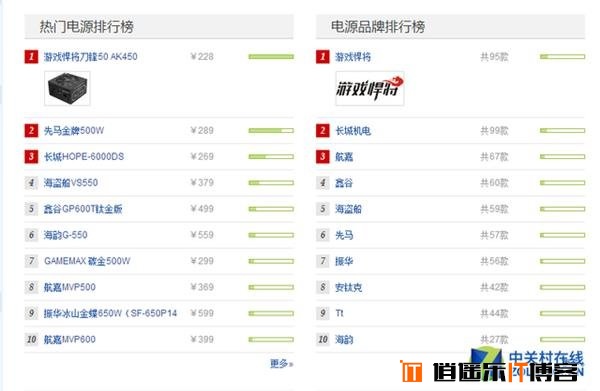Open the 先马金牌500W link

tap(74, 130)
